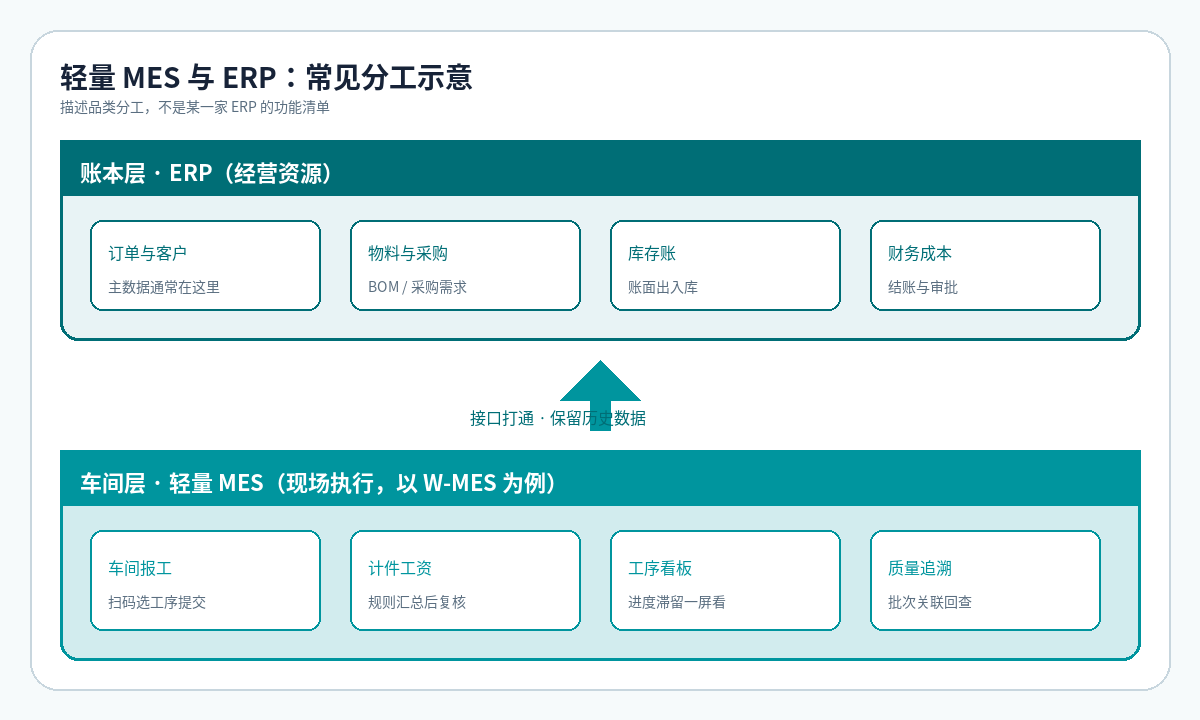Click the subtitle '描述品类分工，不是某一家 ERP 的功能清单'
The width and height of the screenshot is (1200, 720).
(195, 108)
